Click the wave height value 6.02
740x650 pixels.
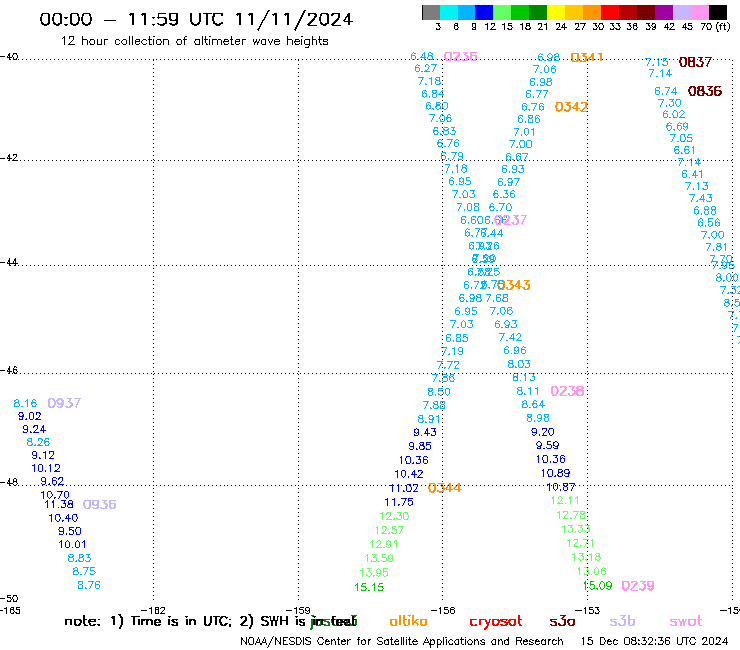coord(674,115)
